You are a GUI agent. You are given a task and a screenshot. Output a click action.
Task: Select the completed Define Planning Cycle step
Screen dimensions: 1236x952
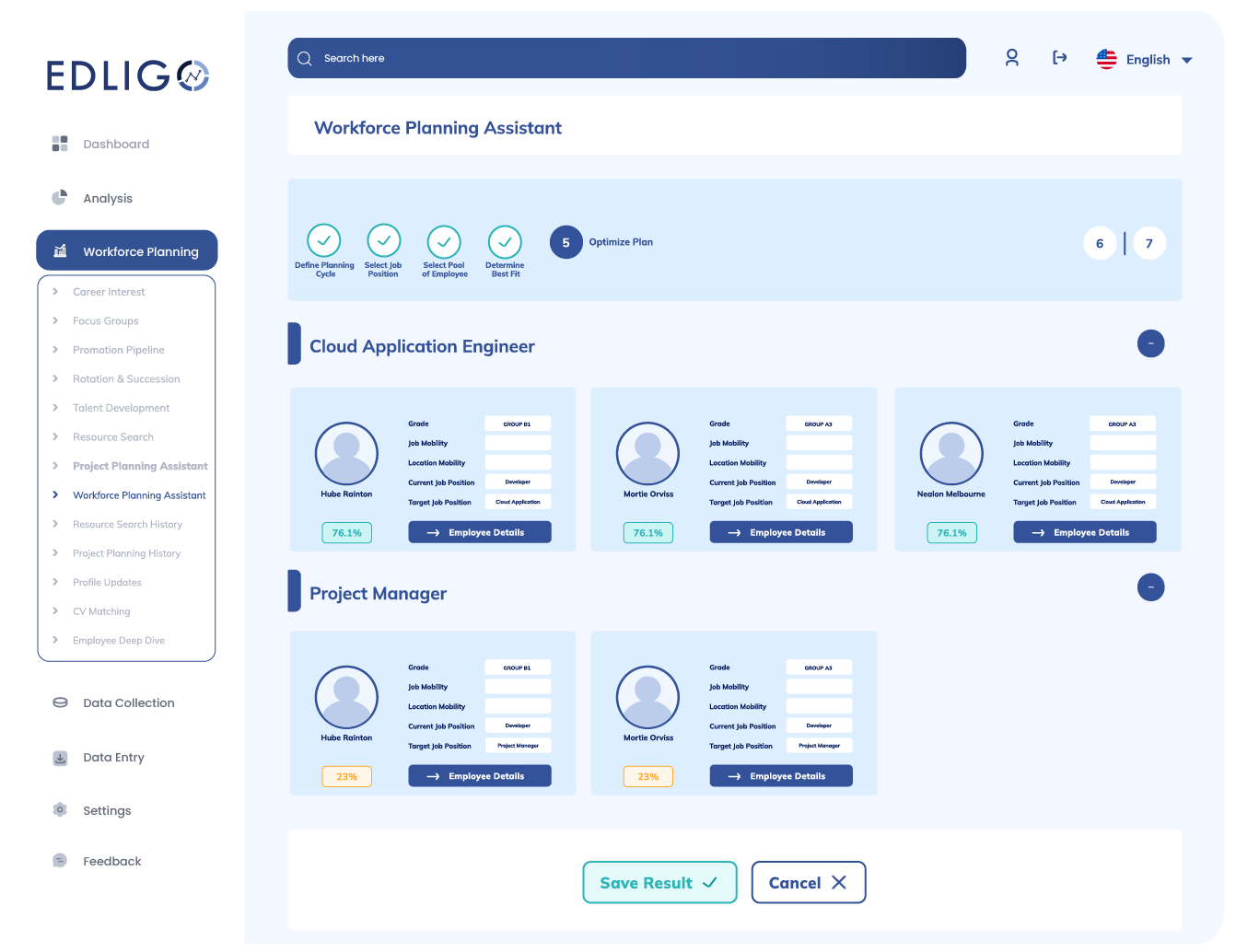tap(324, 242)
